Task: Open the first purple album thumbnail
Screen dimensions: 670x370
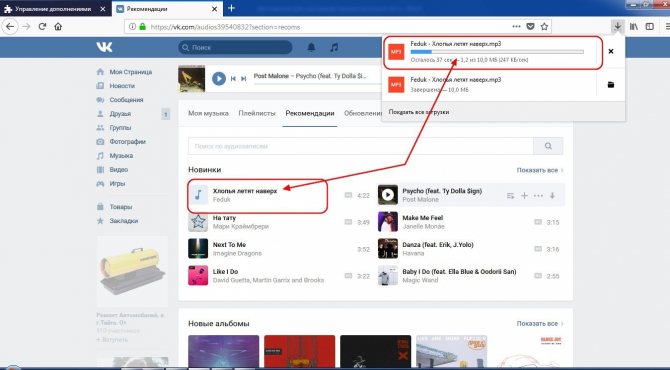Action: (x=223, y=352)
